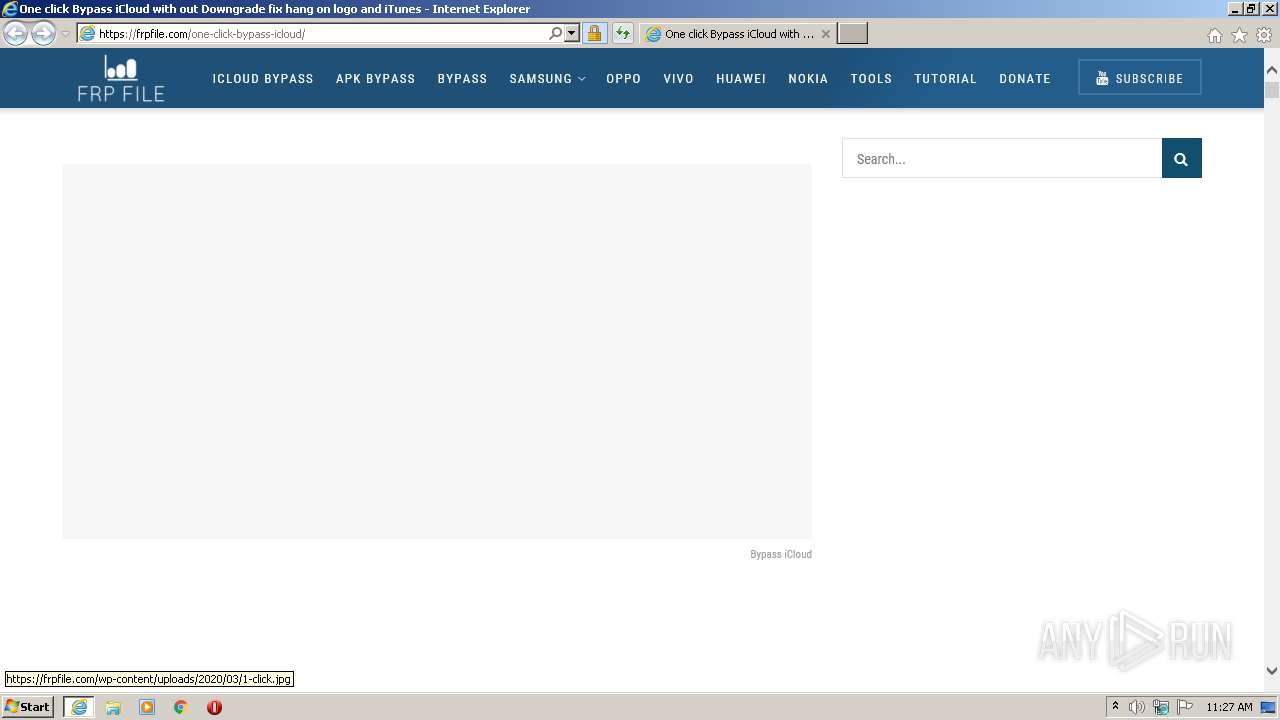Open a new blank tab
Viewport: 1280px width, 720px height.
pos(852,33)
